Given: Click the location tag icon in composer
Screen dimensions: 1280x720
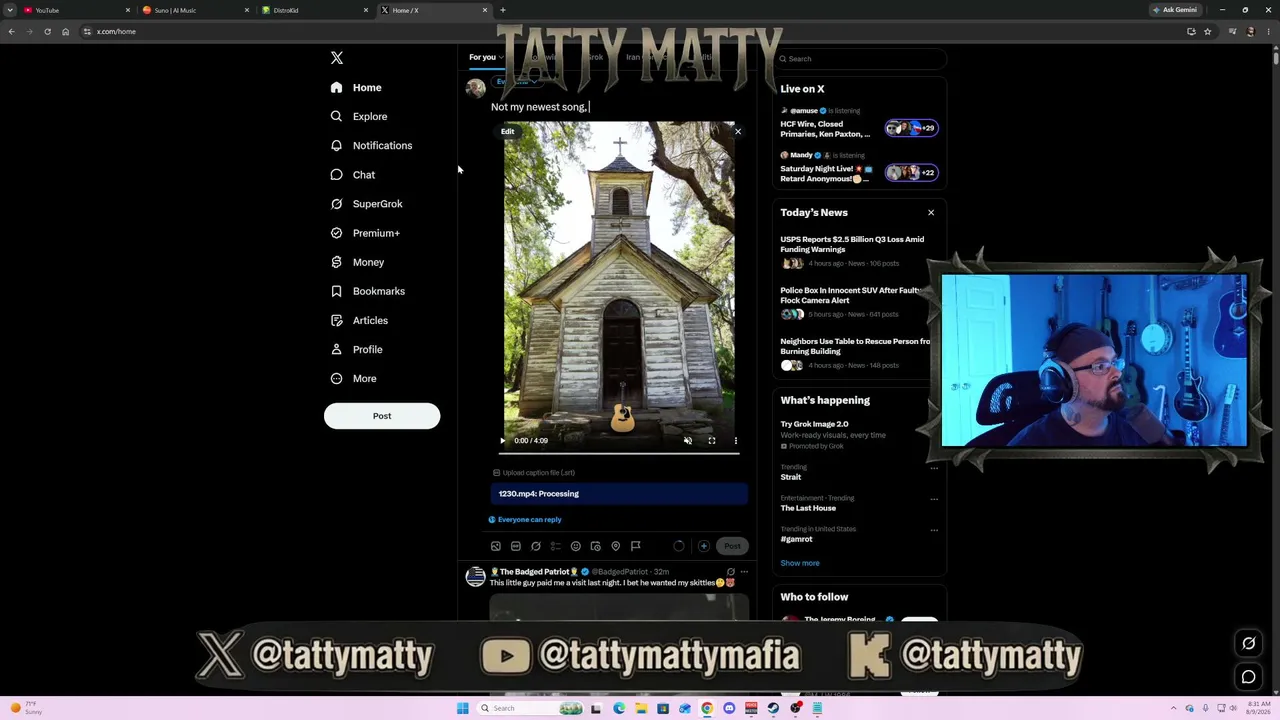Looking at the screenshot, I should (x=616, y=547).
